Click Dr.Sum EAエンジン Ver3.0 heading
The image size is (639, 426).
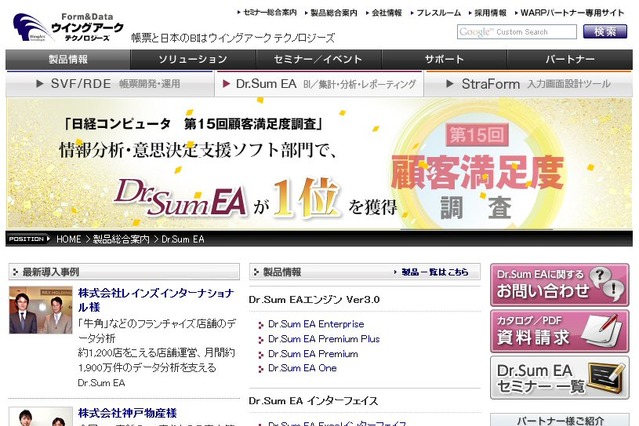click(x=314, y=300)
